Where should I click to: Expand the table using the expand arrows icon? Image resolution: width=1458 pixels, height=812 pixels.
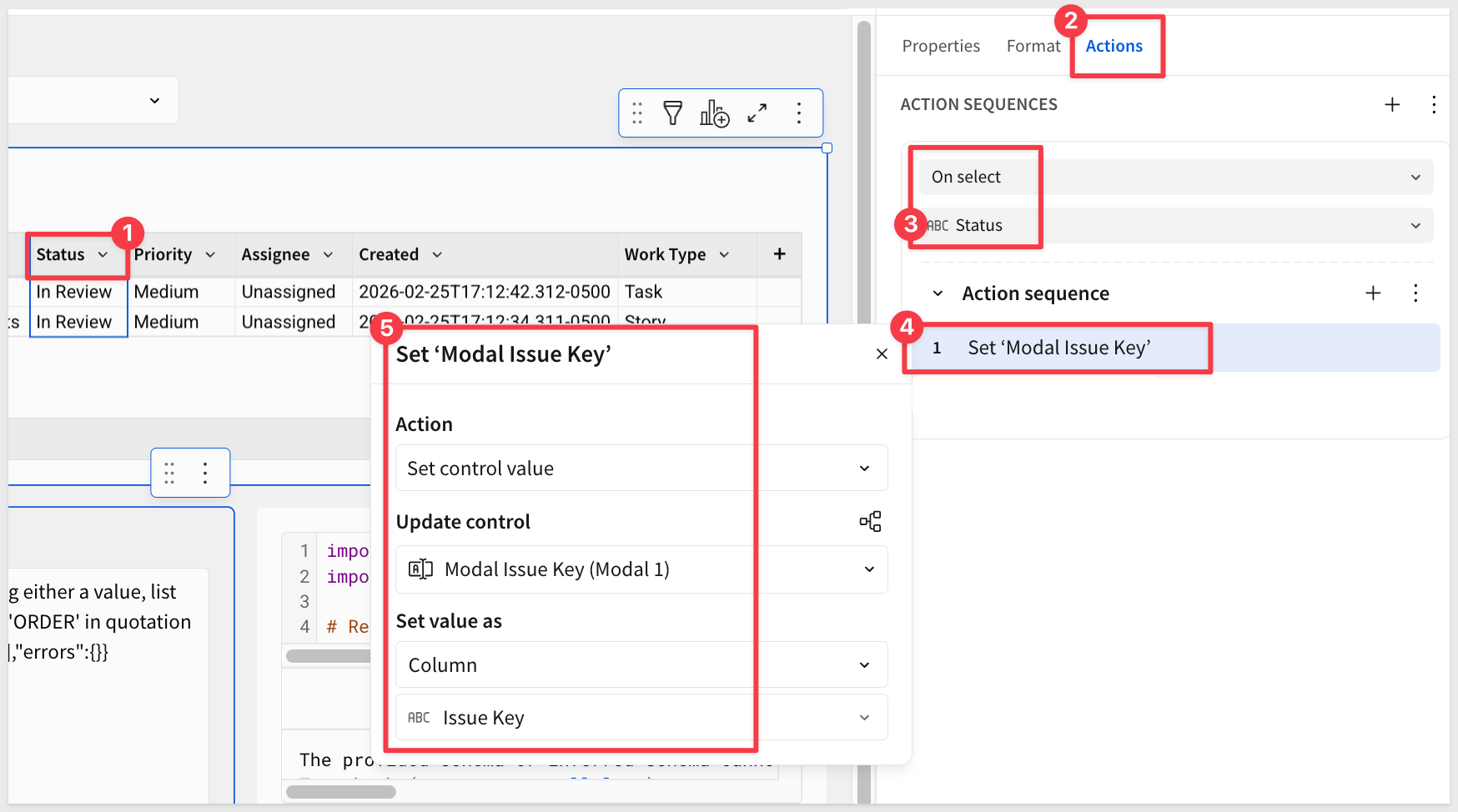pyautogui.click(x=757, y=113)
